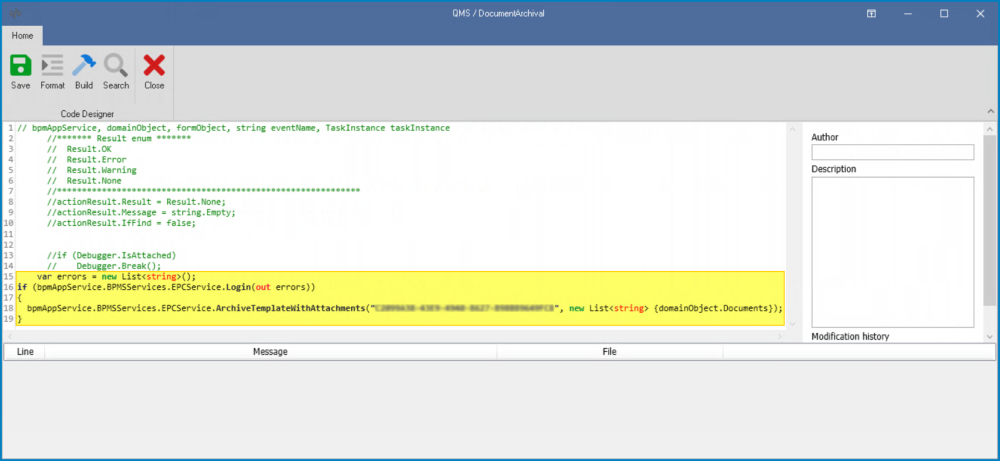Image resolution: width=1000 pixels, height=461 pixels.
Task: Click the File column header
Action: pos(609,352)
